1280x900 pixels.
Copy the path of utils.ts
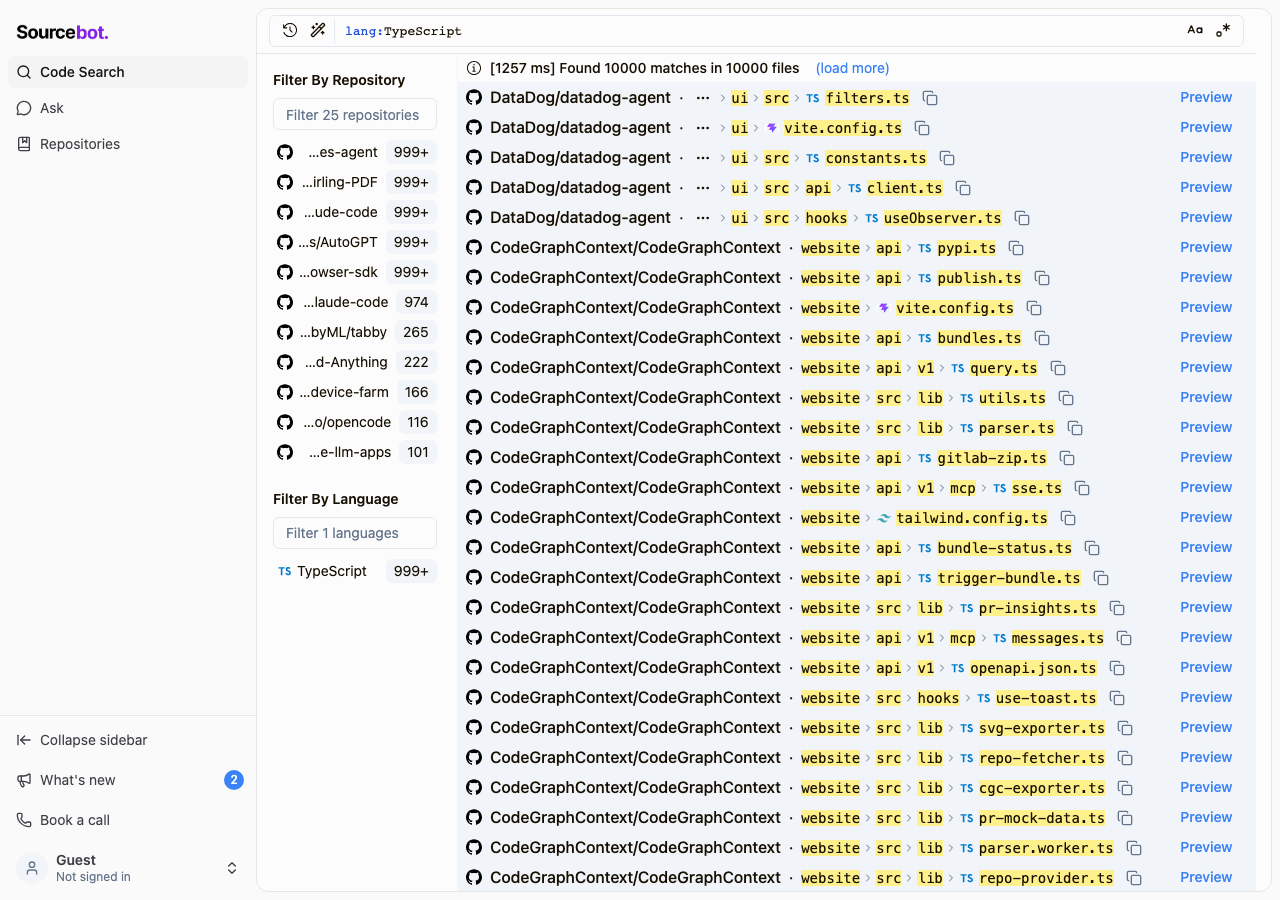1066,398
